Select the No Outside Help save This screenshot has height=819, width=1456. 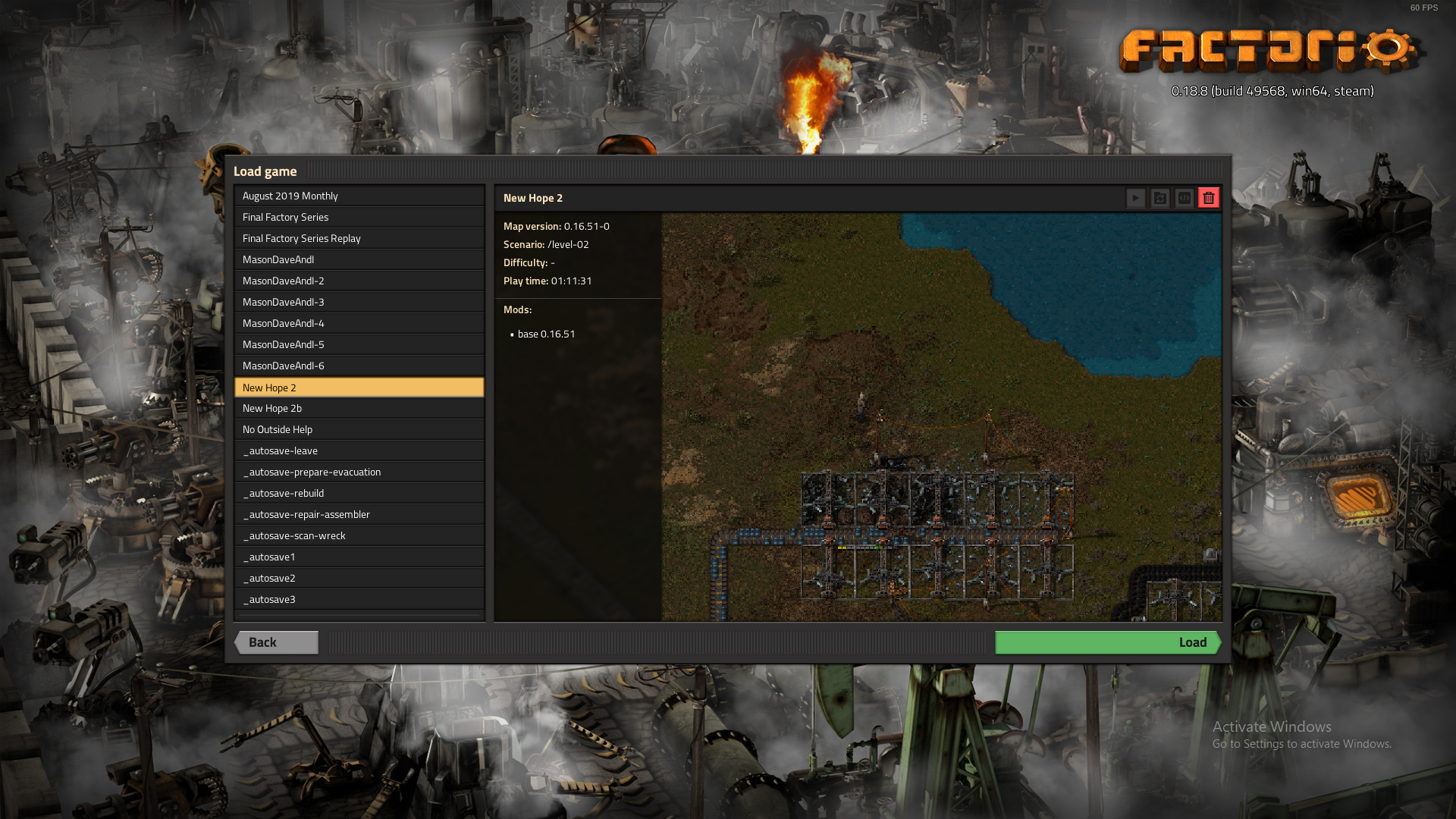(x=359, y=429)
